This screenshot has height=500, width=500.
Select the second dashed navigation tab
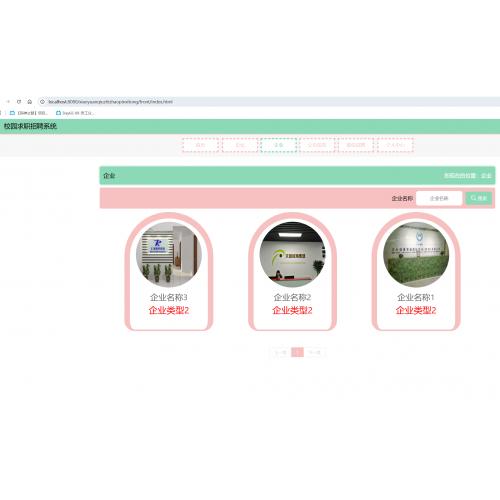[240, 145]
